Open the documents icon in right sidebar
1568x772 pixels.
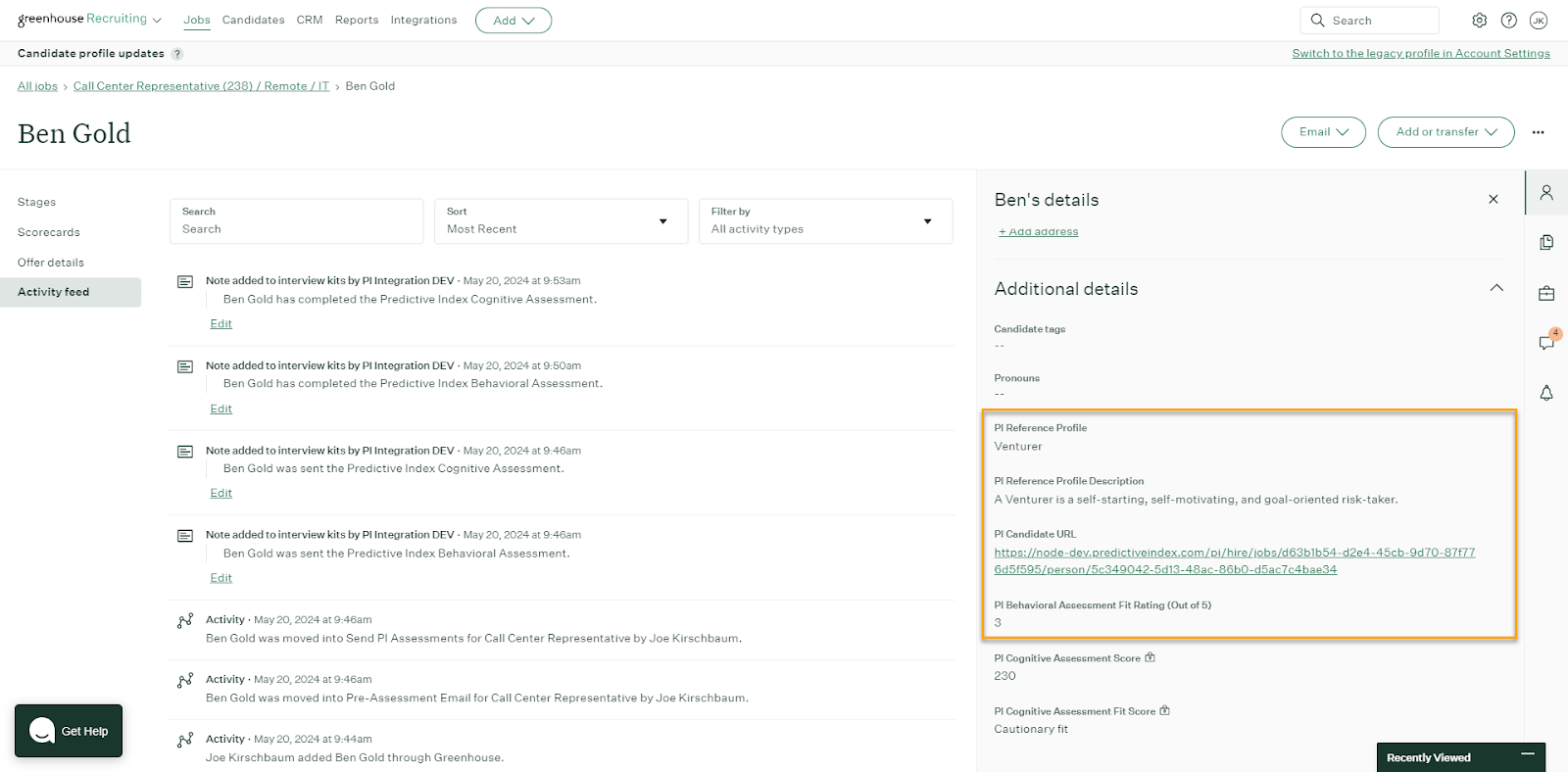click(1546, 242)
